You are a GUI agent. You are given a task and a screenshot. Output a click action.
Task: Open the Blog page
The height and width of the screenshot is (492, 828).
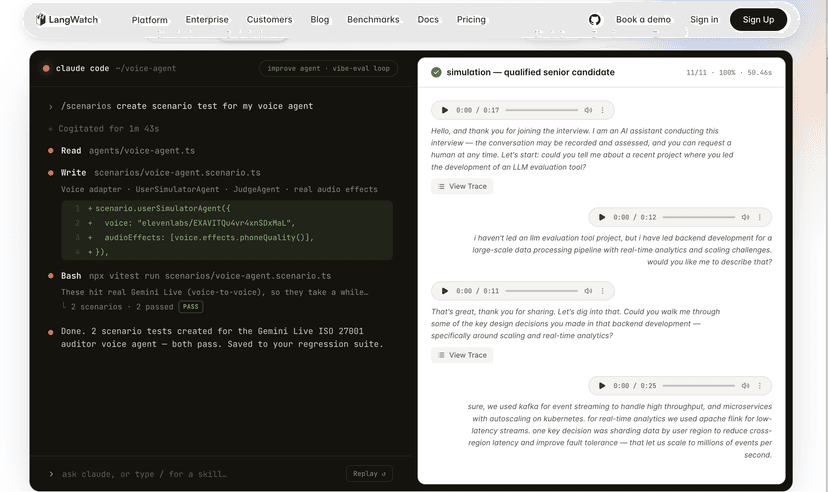click(319, 20)
